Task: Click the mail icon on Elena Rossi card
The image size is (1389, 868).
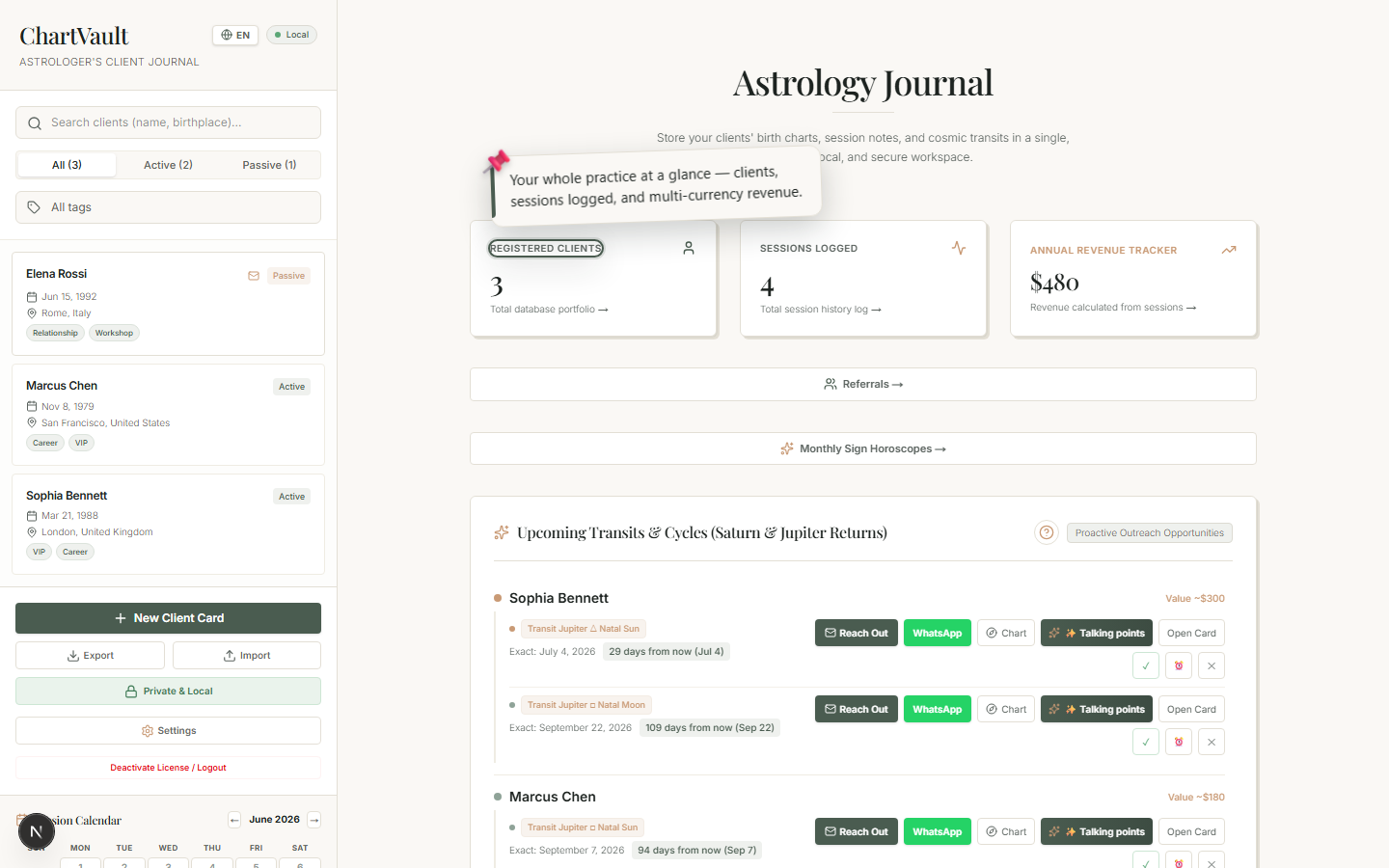Action: [x=254, y=276]
